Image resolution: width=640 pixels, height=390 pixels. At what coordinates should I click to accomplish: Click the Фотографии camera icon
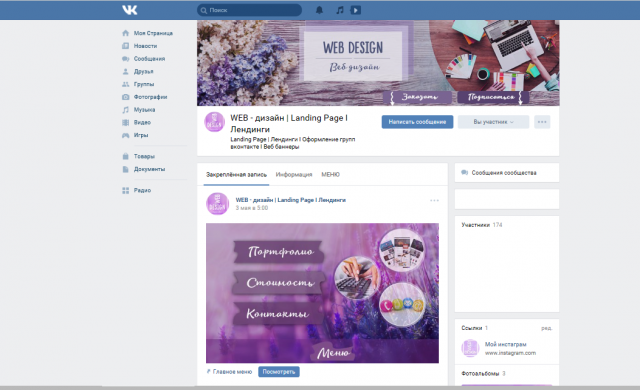(x=126, y=97)
